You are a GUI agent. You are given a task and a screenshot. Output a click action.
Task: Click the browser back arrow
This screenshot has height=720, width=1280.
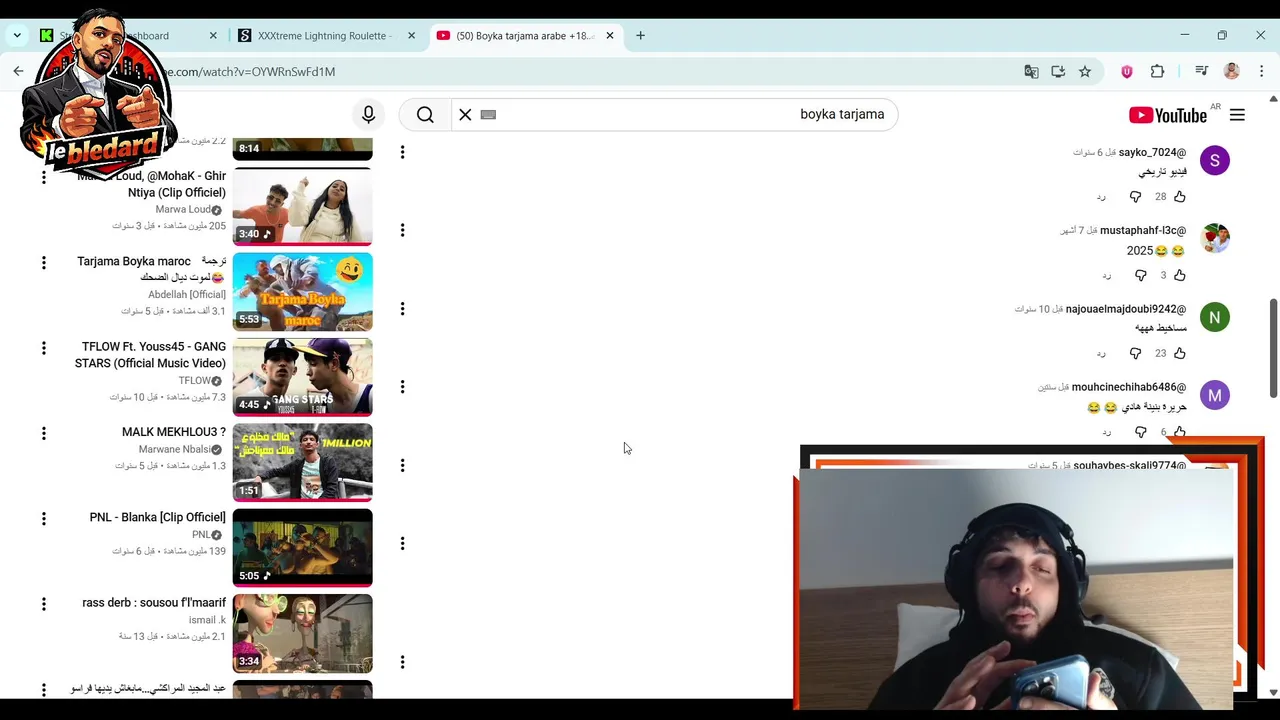point(18,71)
